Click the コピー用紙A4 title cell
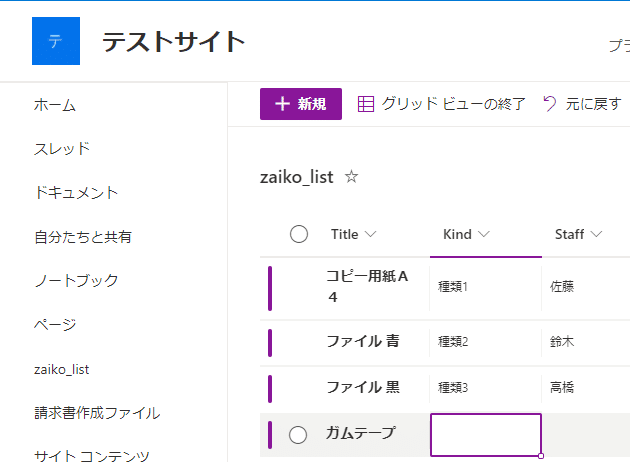 (x=367, y=286)
